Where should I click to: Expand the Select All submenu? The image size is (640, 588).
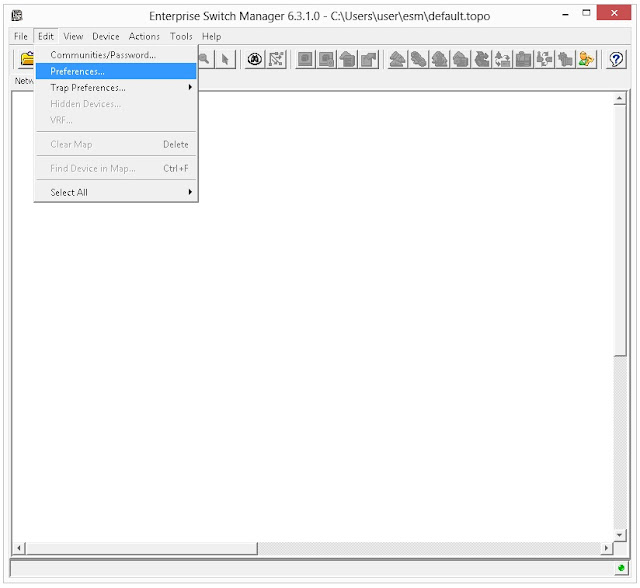coord(116,192)
